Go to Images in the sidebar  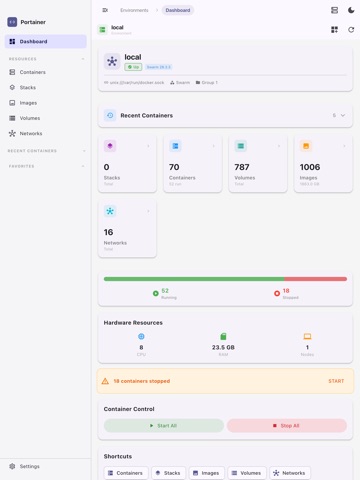(46, 103)
